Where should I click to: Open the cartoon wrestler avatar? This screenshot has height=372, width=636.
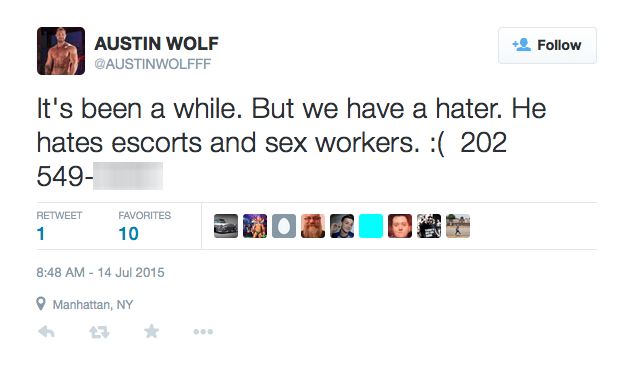click(255, 226)
